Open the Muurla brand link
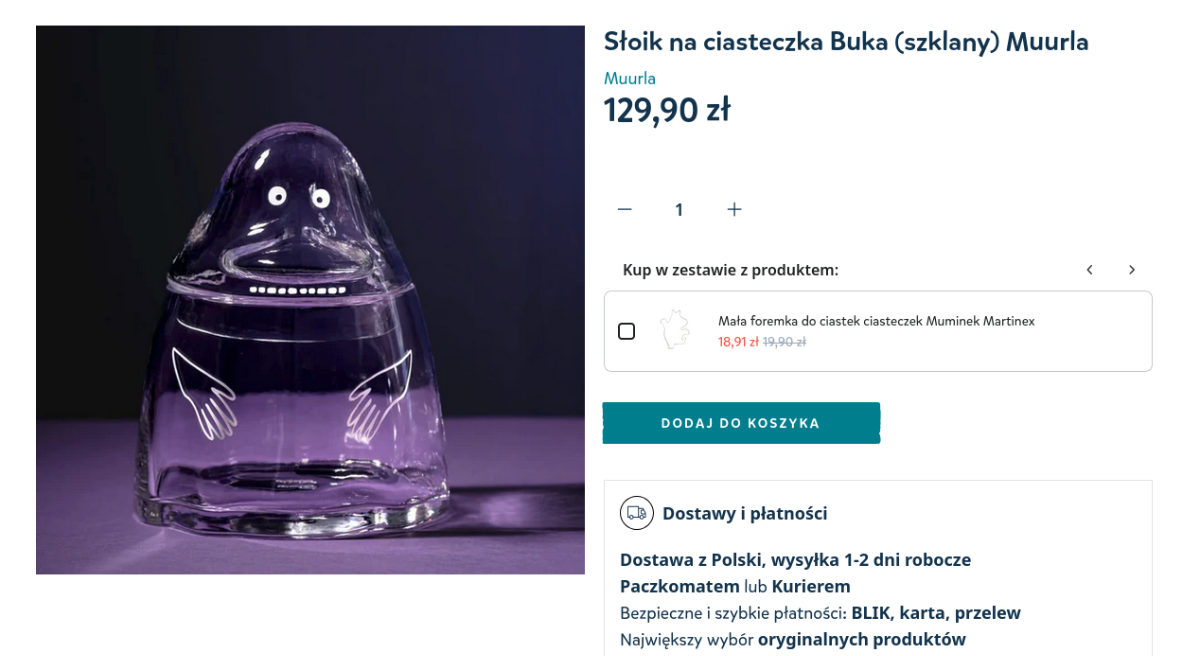This screenshot has height=656, width=1200. (x=630, y=78)
